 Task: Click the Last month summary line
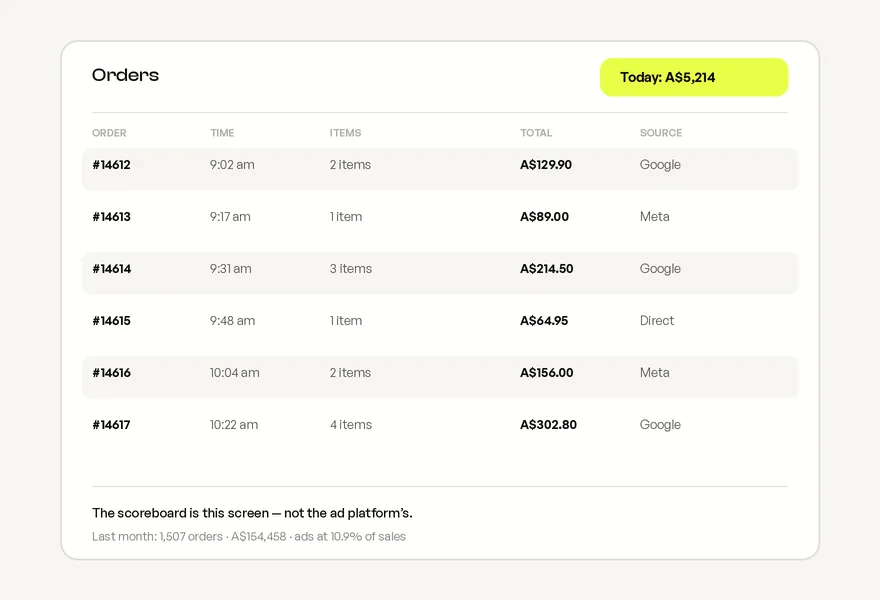pyautogui.click(x=249, y=537)
